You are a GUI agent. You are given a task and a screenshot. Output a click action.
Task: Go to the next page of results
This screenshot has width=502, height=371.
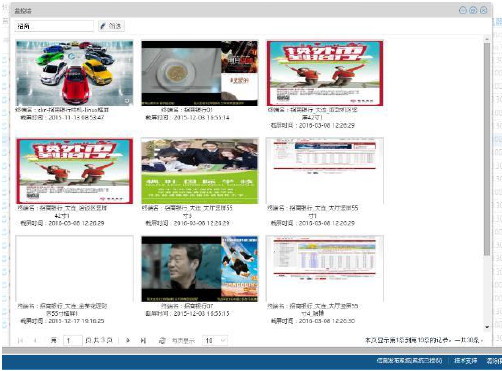tap(128, 340)
